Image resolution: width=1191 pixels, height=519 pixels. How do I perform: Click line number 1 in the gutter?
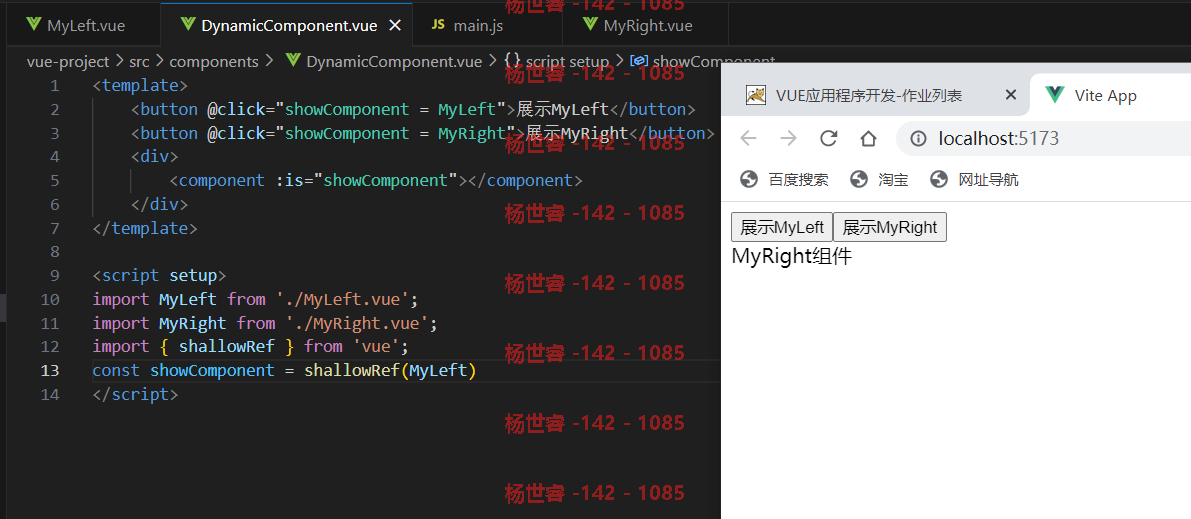54,86
